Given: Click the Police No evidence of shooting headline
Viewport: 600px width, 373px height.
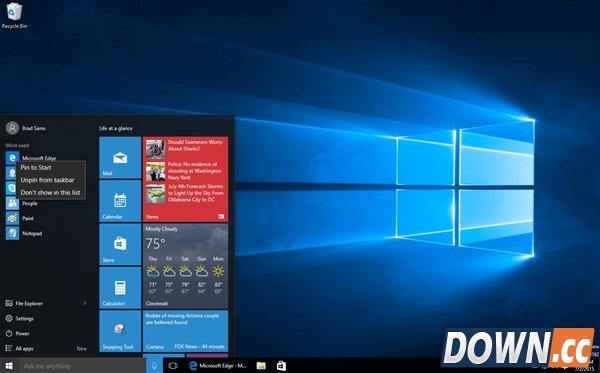Looking at the screenshot, I should click(194, 171).
